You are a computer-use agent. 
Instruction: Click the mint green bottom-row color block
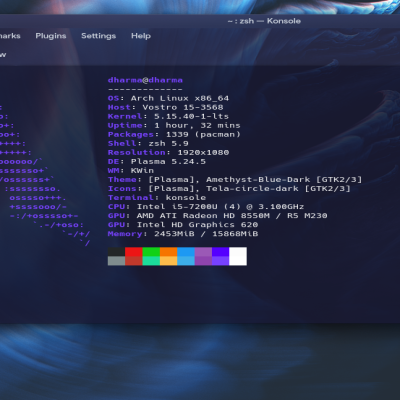coord(151,261)
